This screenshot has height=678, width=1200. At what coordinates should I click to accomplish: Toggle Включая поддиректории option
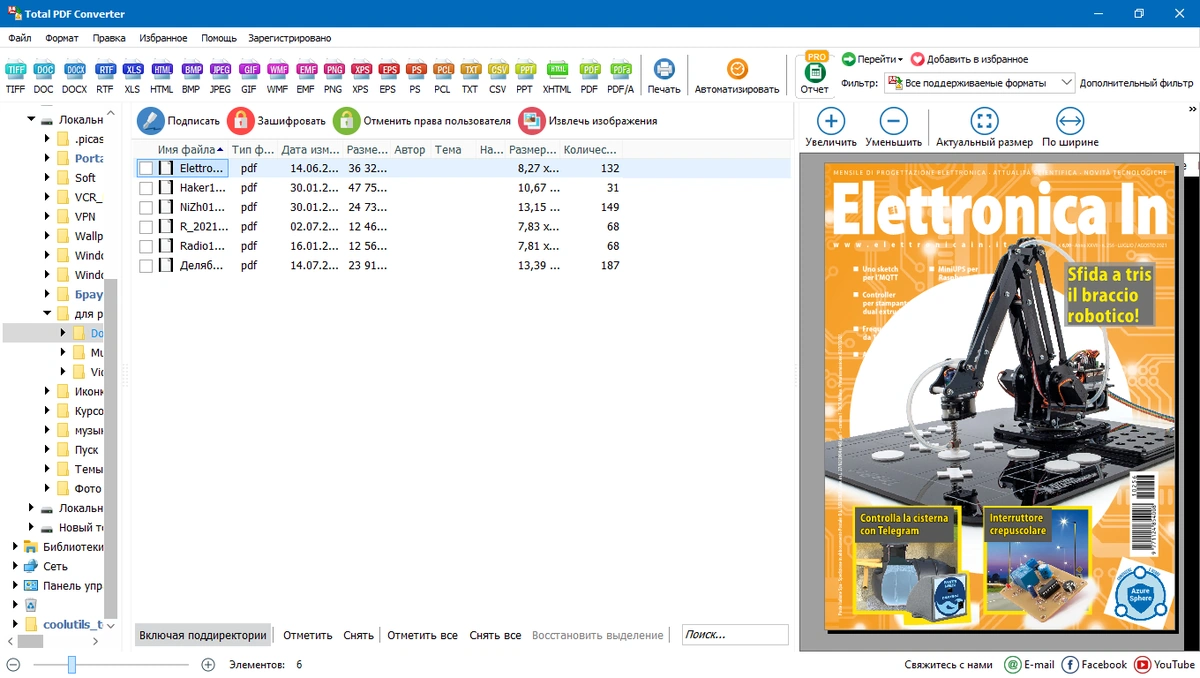tap(203, 635)
